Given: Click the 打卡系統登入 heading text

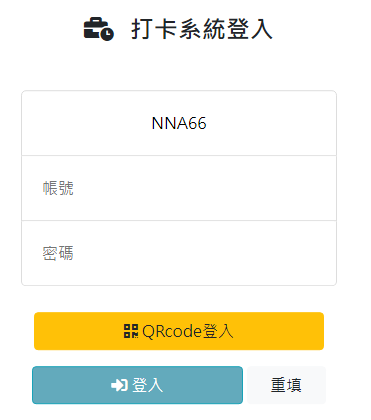Looking at the screenshot, I should (202, 29).
